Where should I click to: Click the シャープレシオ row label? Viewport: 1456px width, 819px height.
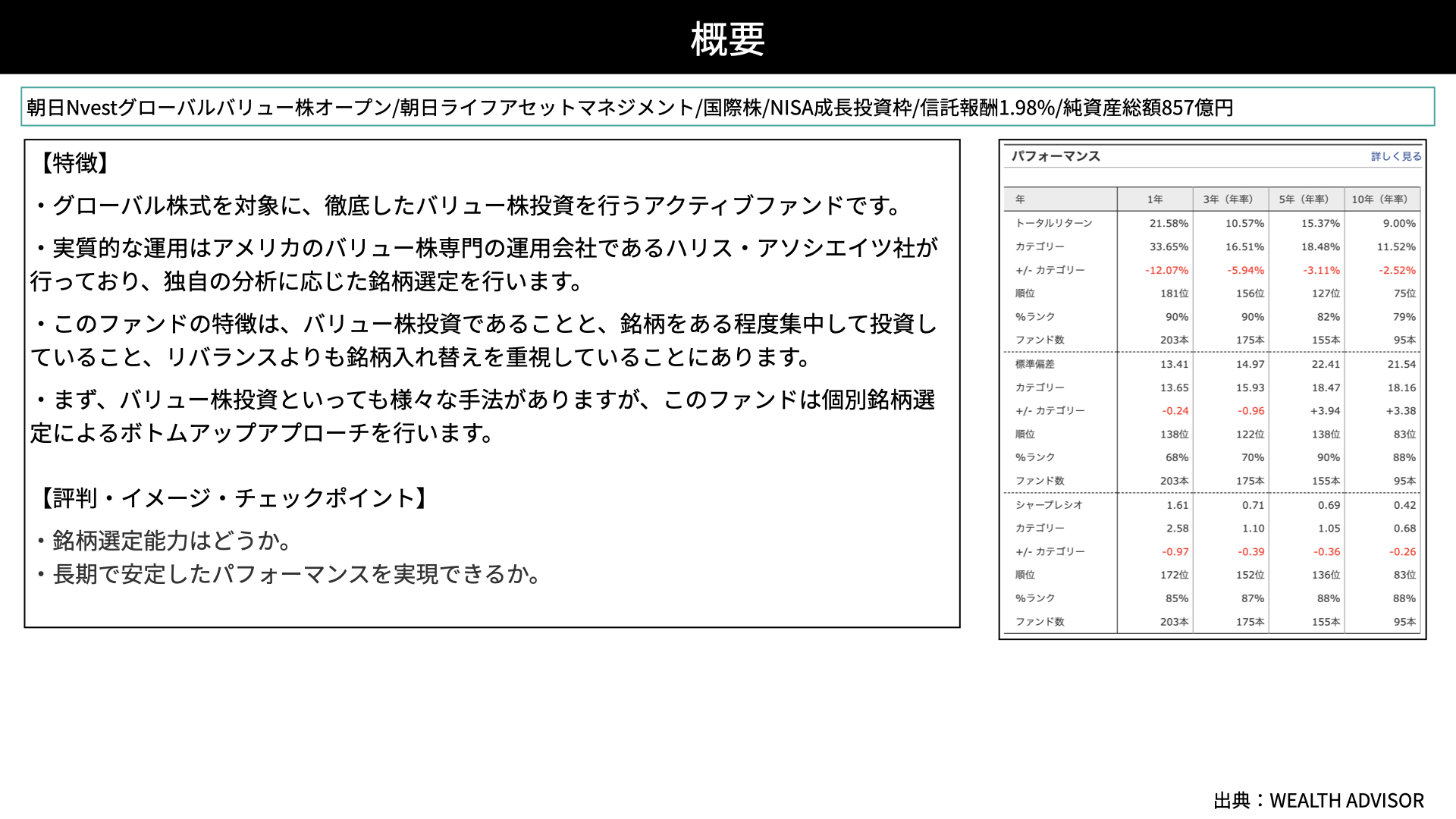tap(1049, 505)
